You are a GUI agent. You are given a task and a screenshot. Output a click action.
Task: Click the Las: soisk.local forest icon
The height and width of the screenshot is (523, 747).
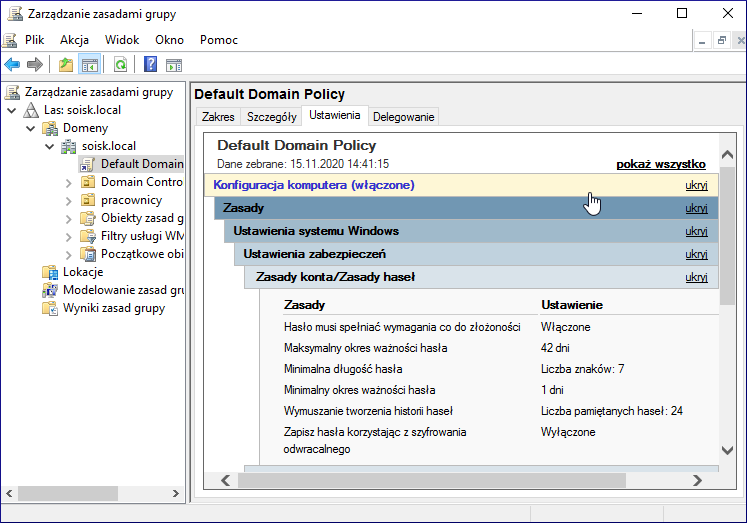[31, 110]
